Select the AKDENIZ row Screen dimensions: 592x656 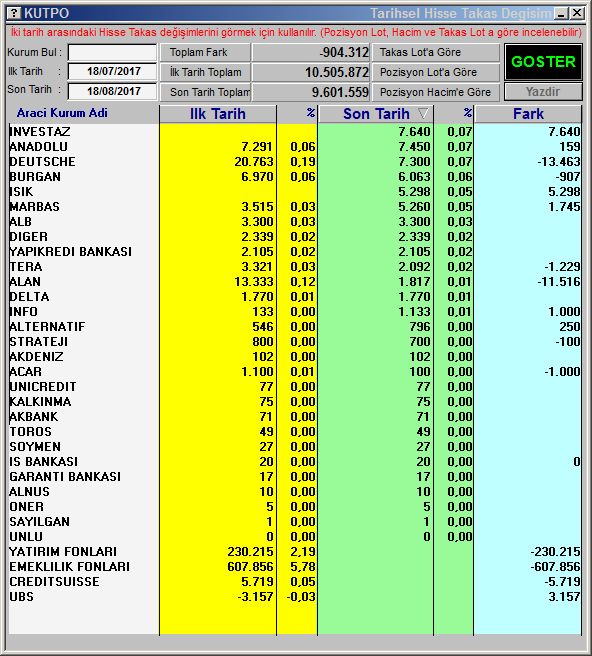(x=295, y=357)
